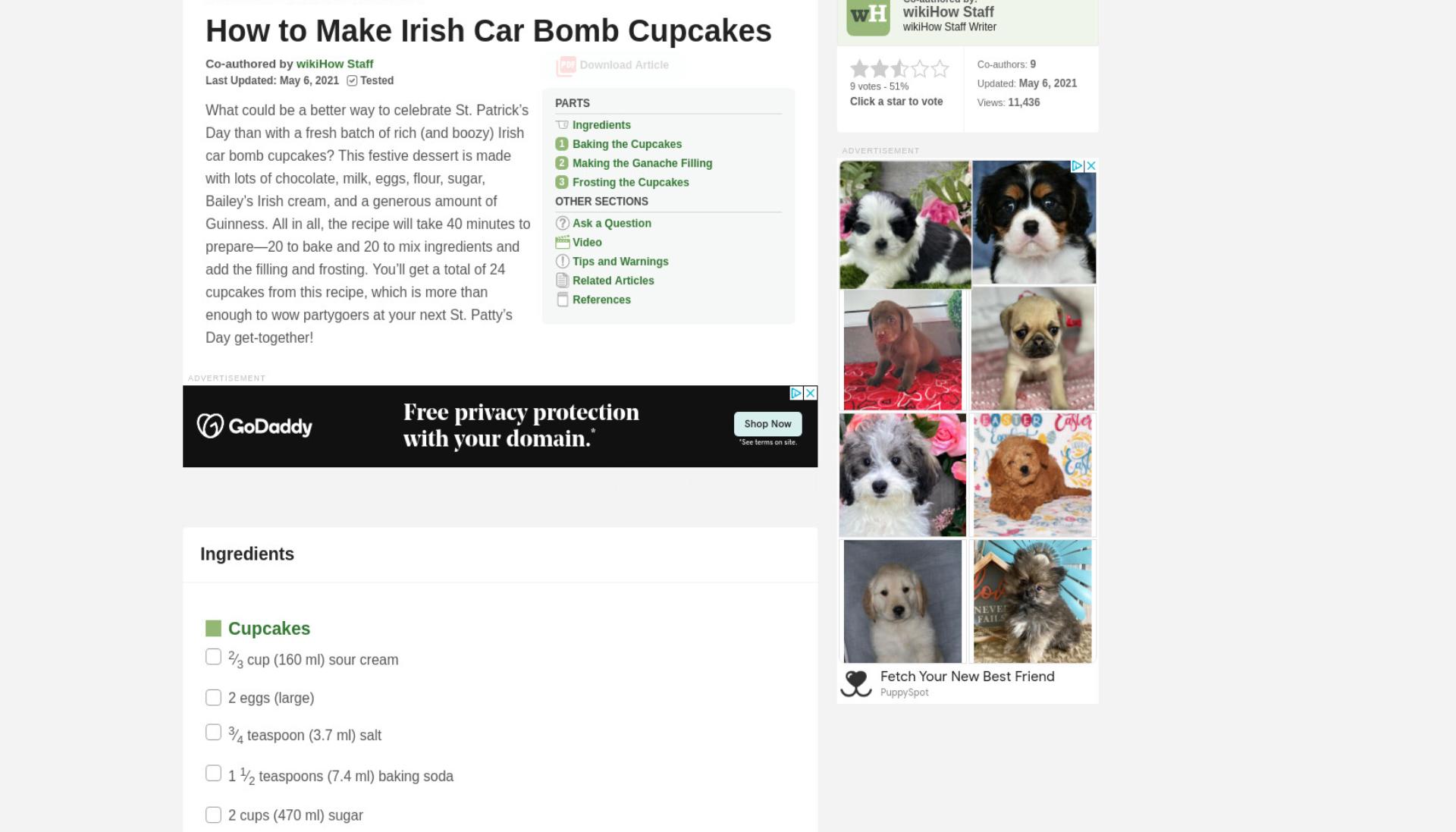Rate the article with the fifth star
Viewport: 1456px width, 832px height.
click(940, 69)
